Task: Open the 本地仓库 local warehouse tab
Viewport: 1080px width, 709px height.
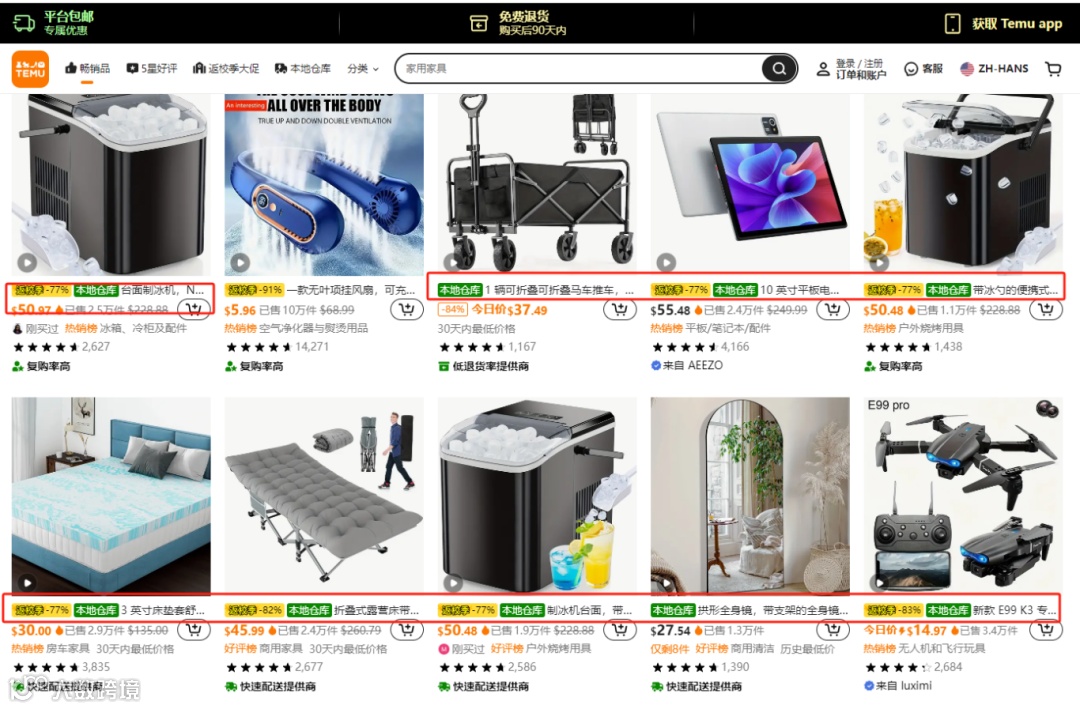Action: coord(302,69)
